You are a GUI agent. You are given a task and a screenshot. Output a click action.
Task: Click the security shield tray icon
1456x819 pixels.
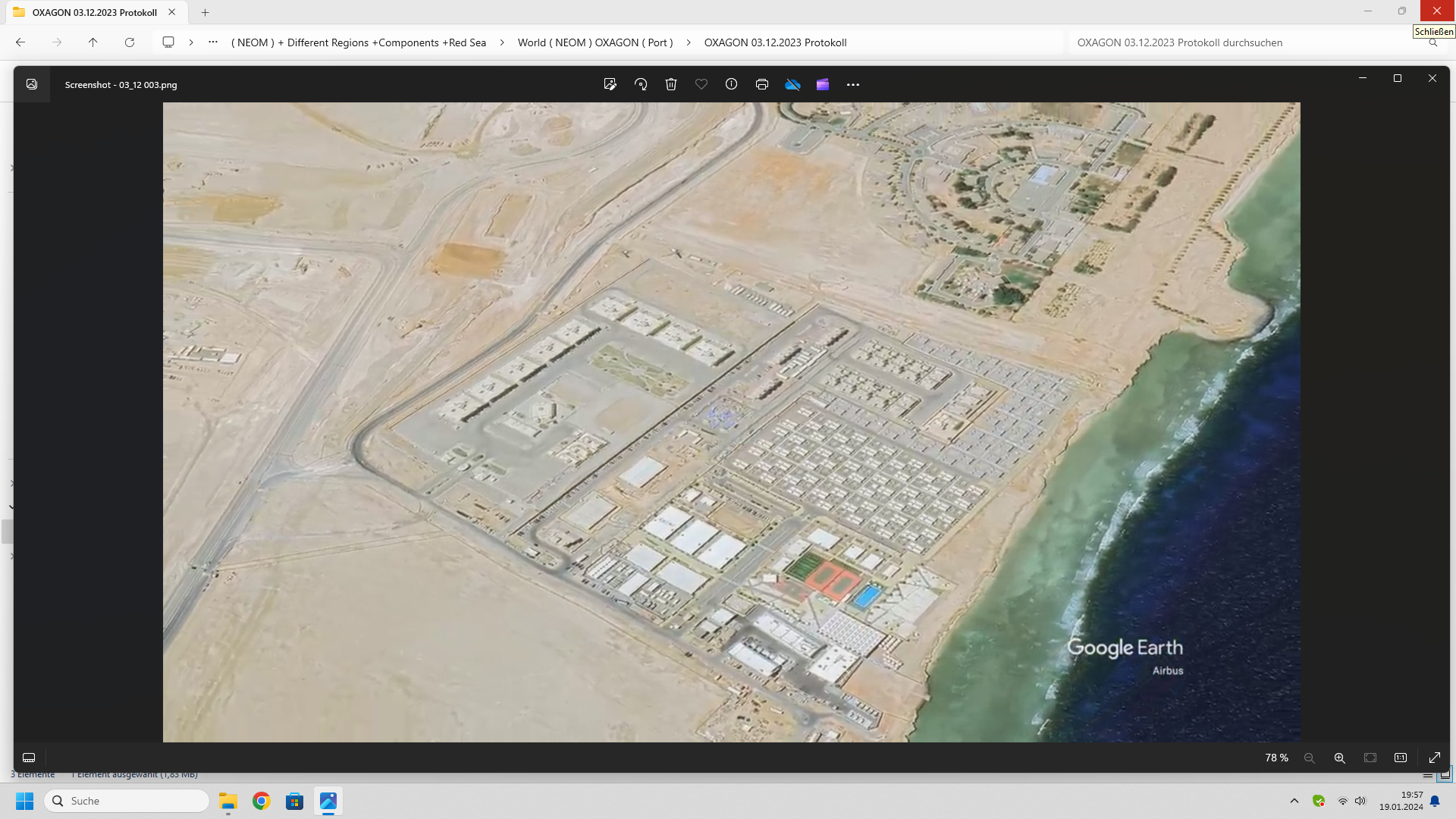point(1319,801)
